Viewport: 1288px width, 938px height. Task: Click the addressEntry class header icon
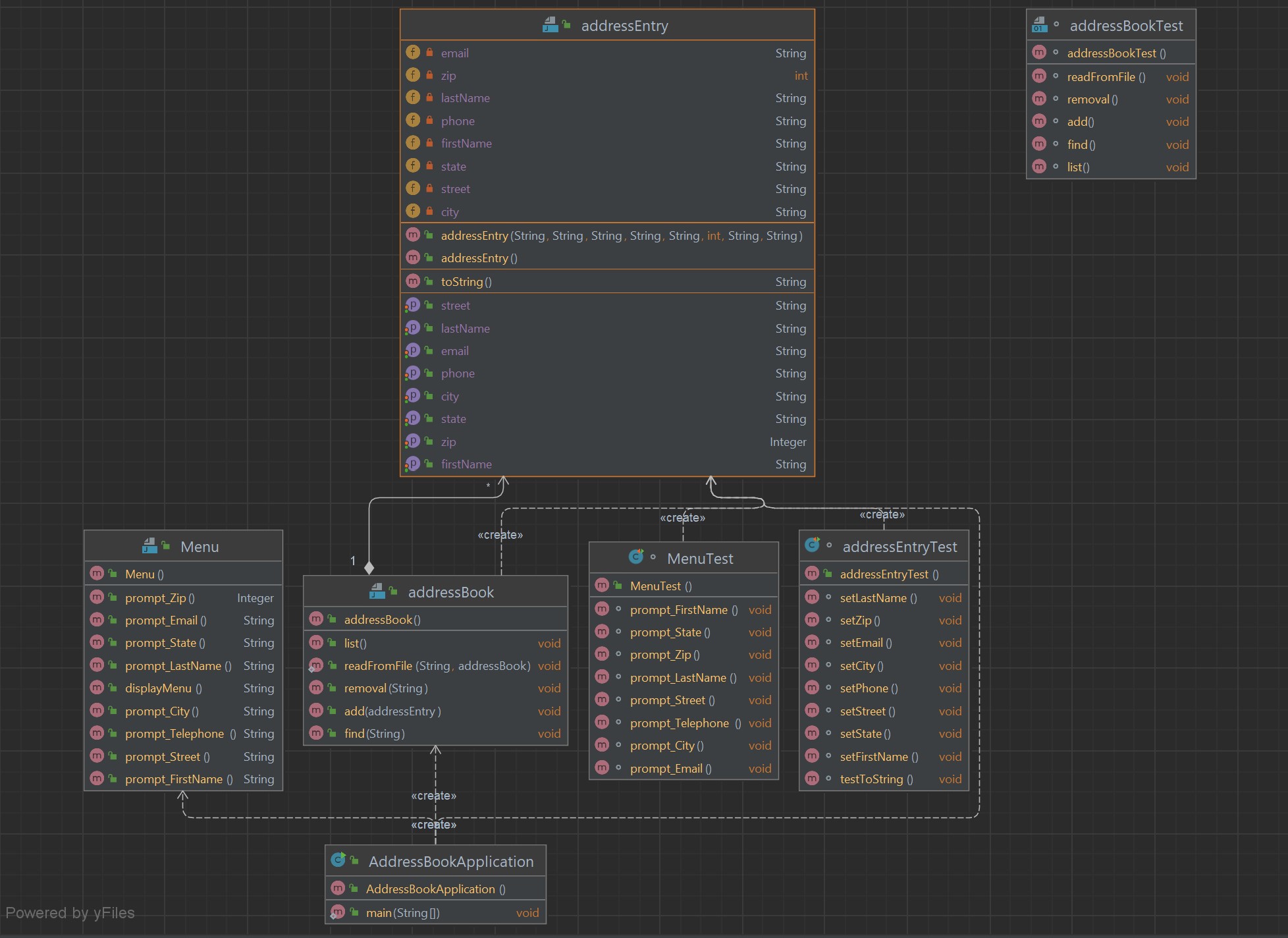click(x=550, y=25)
